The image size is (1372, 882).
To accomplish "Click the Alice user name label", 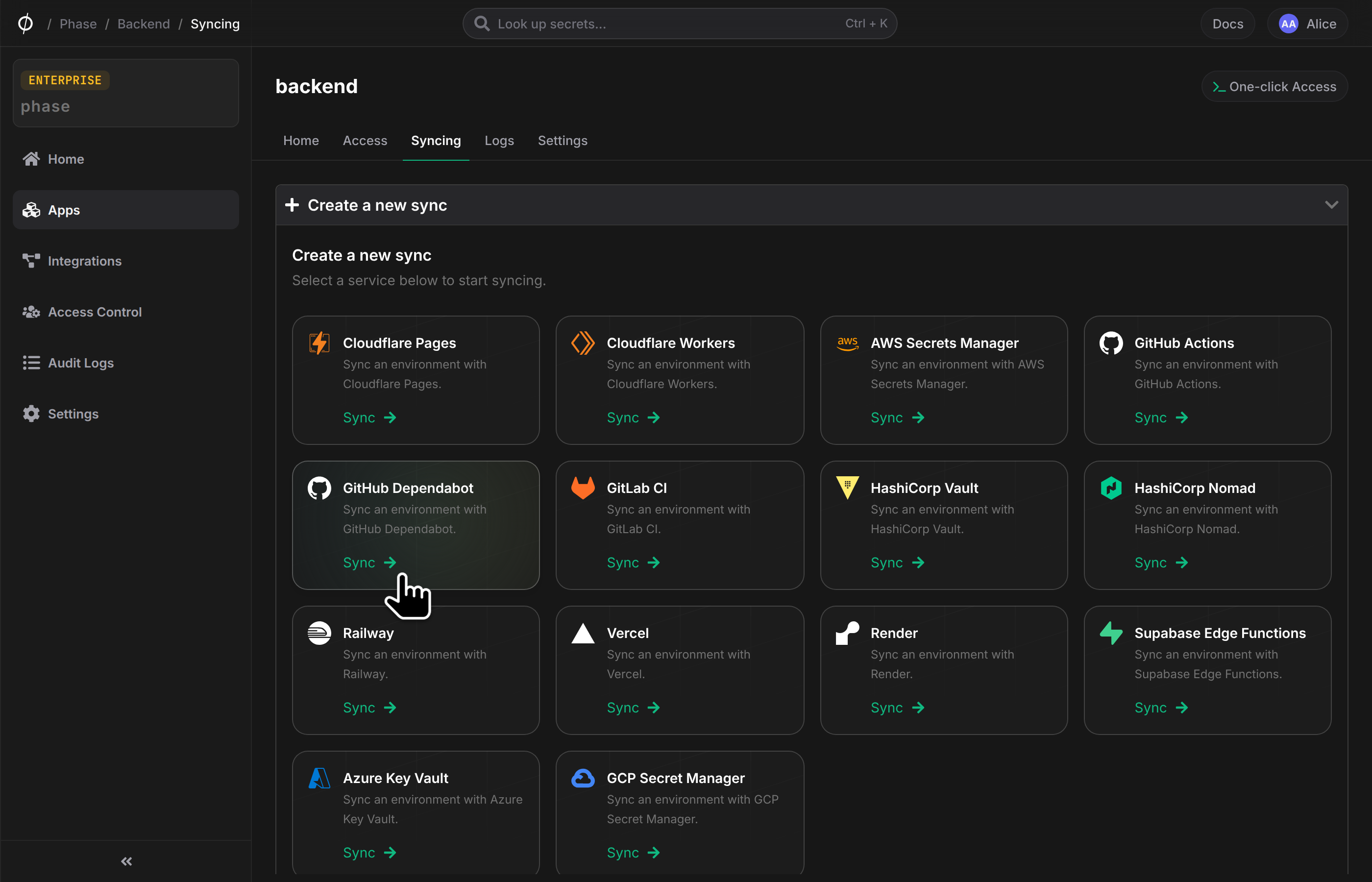I will (x=1321, y=24).
